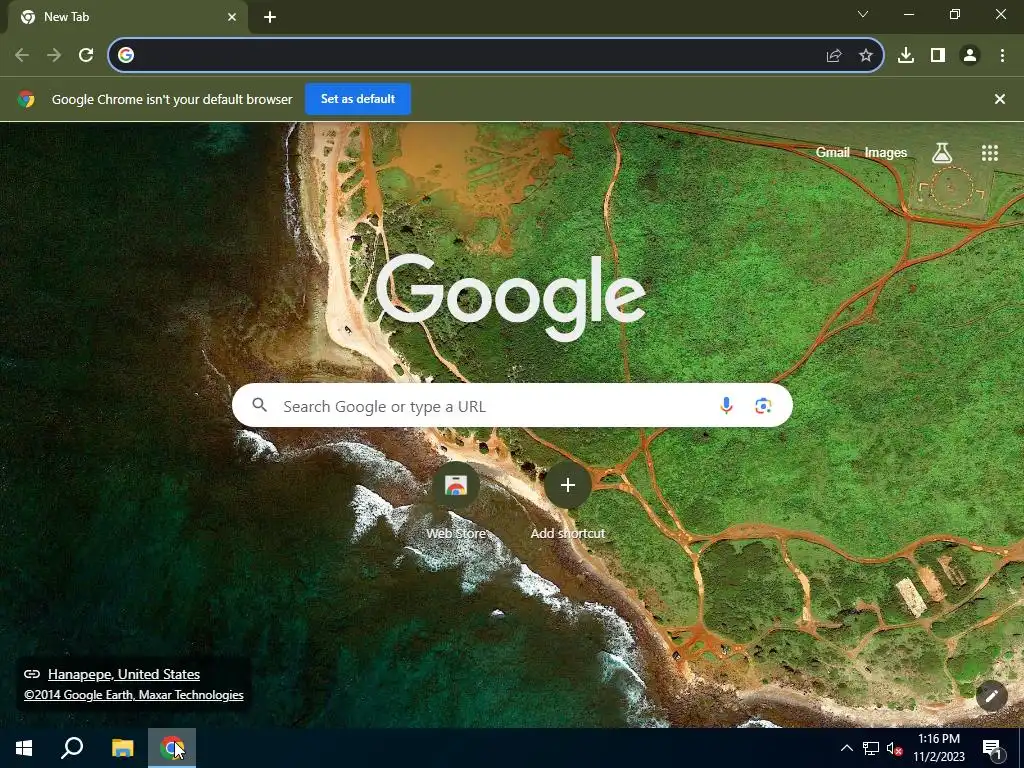The width and height of the screenshot is (1024, 768).
Task: Open Windows taskbar search
Action: [72, 748]
